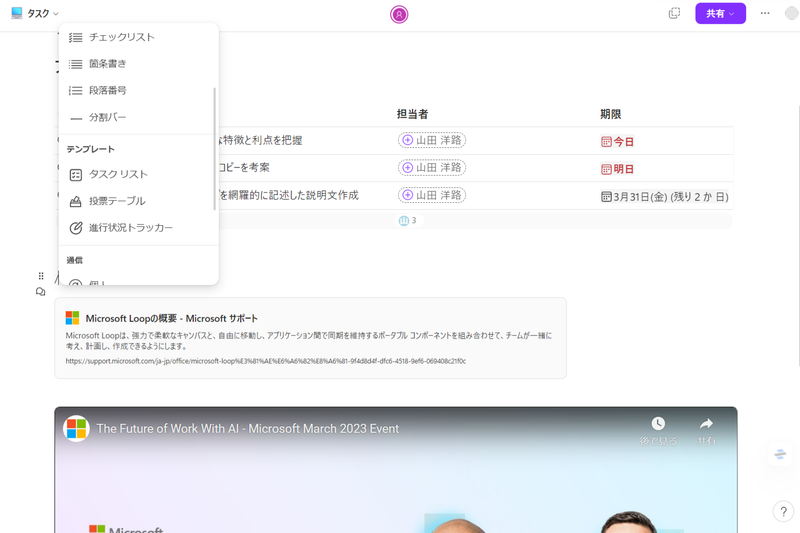This screenshot has width=800, height=533.
Task: Click the video 共有 share arrow icon
Action: pyautogui.click(x=706, y=423)
